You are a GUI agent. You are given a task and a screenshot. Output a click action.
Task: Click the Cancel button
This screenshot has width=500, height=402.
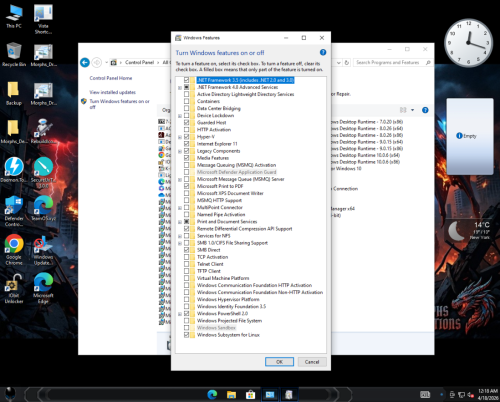(312, 362)
